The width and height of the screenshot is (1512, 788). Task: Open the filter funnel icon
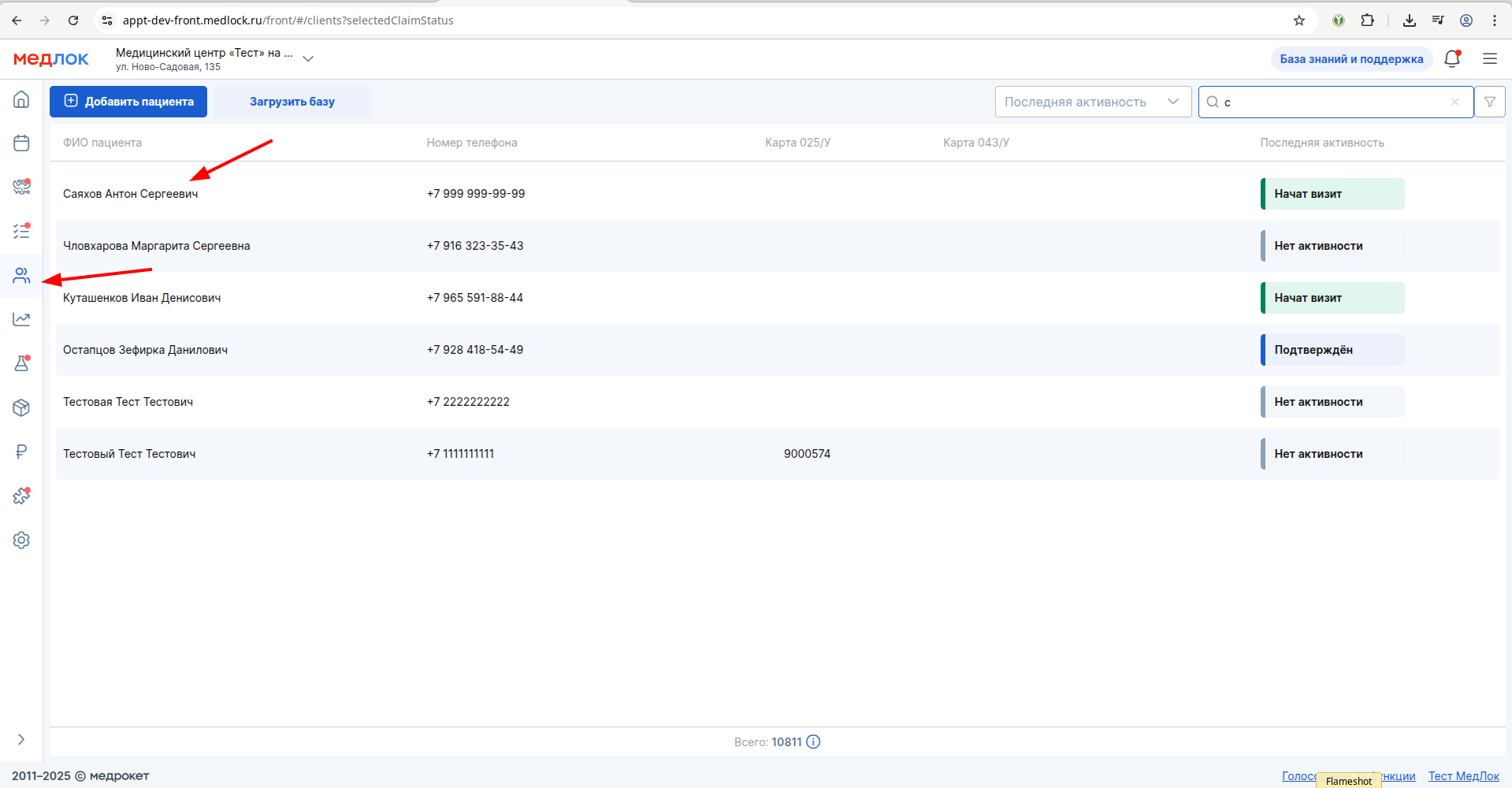point(1490,102)
